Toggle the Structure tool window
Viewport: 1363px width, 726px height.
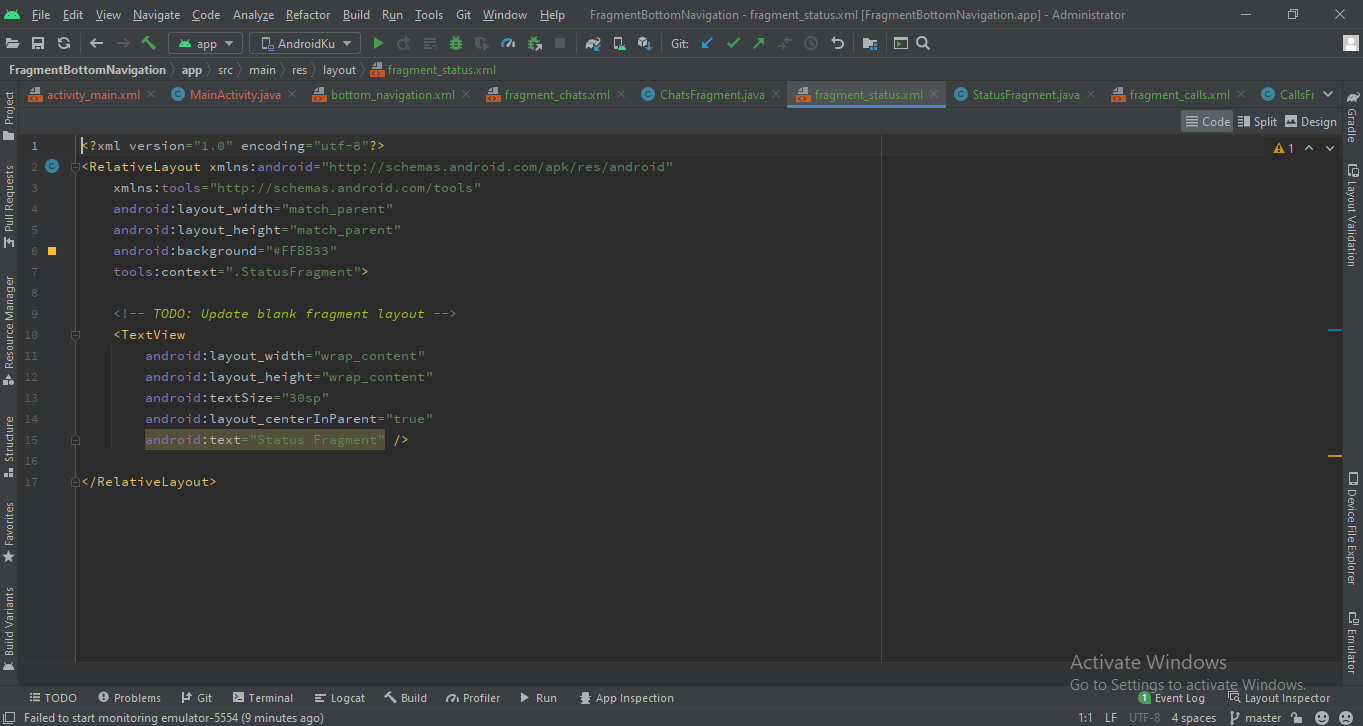(9, 447)
